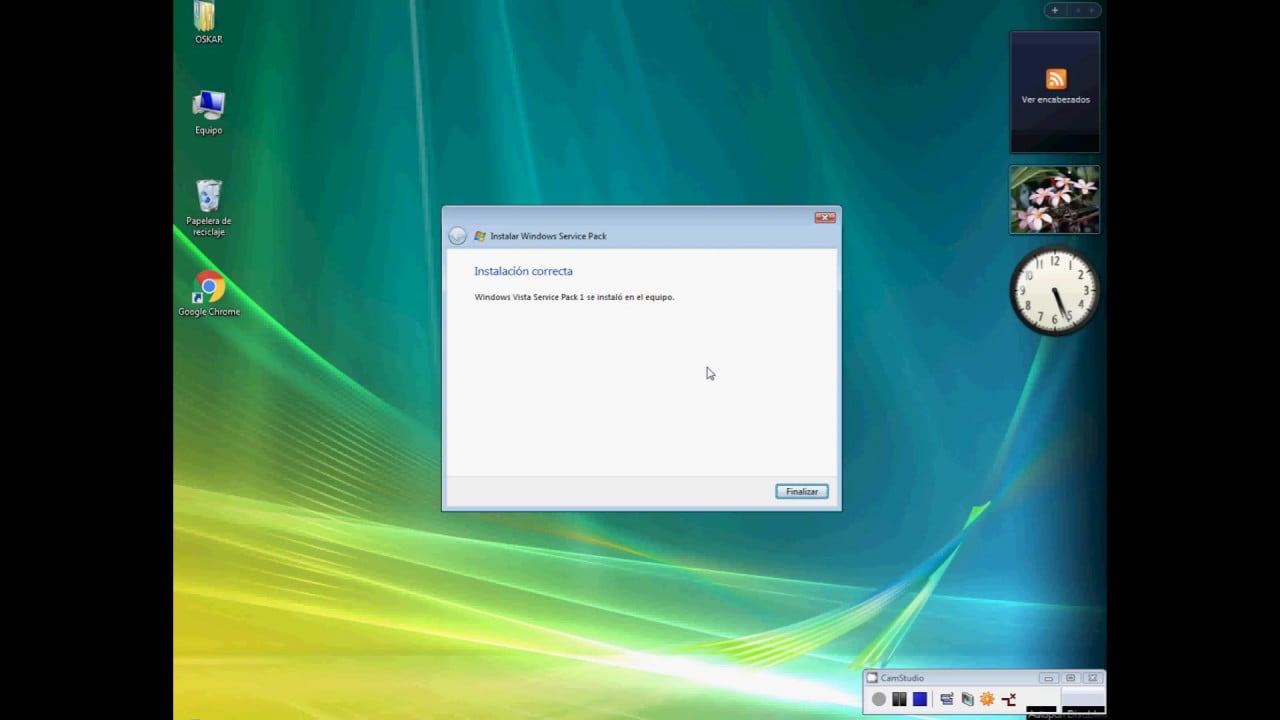This screenshot has width=1280, height=720.
Task: Click the sidebar plus button to add gadgets
Action: click(x=1054, y=10)
